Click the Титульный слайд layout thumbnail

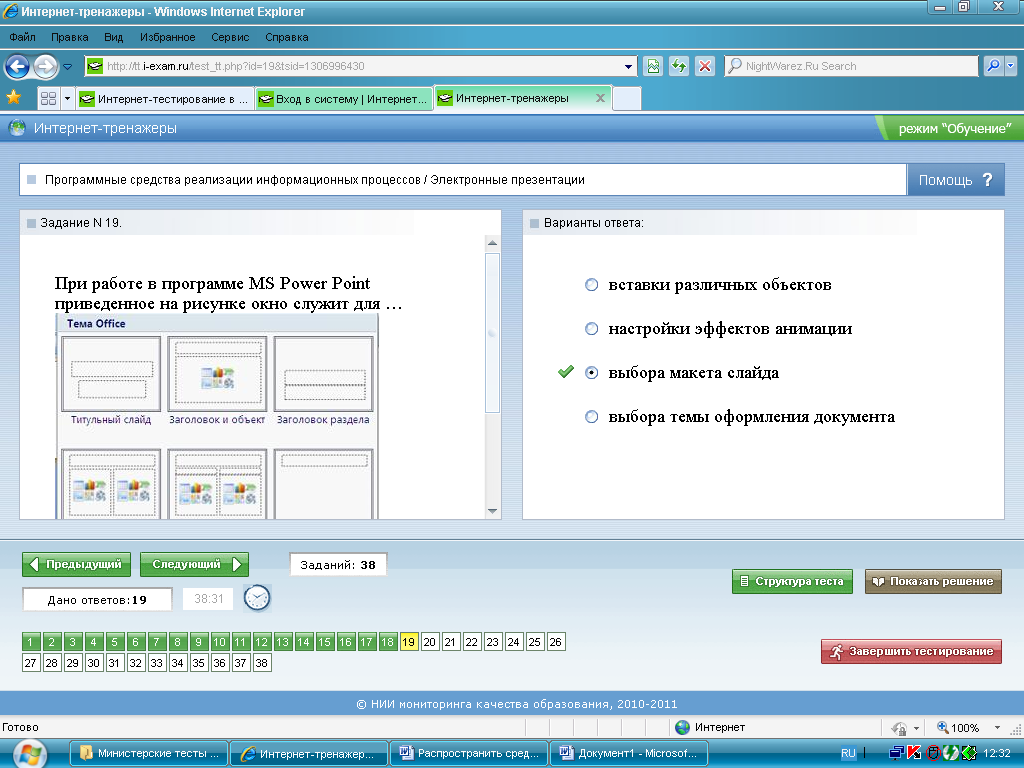point(111,374)
